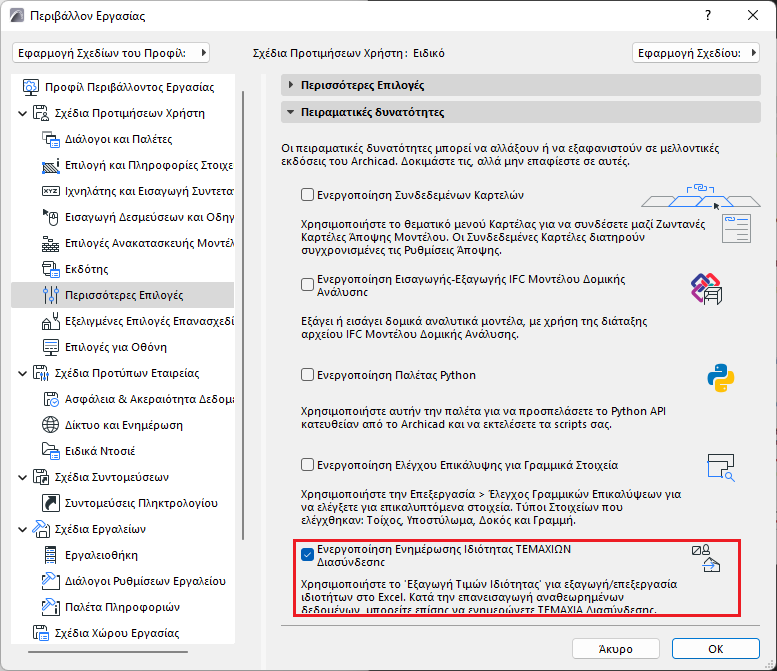This screenshot has width=777, height=671.
Task: Click the Περισσότερες Επιλογές sliders icon
Action: 51,295
